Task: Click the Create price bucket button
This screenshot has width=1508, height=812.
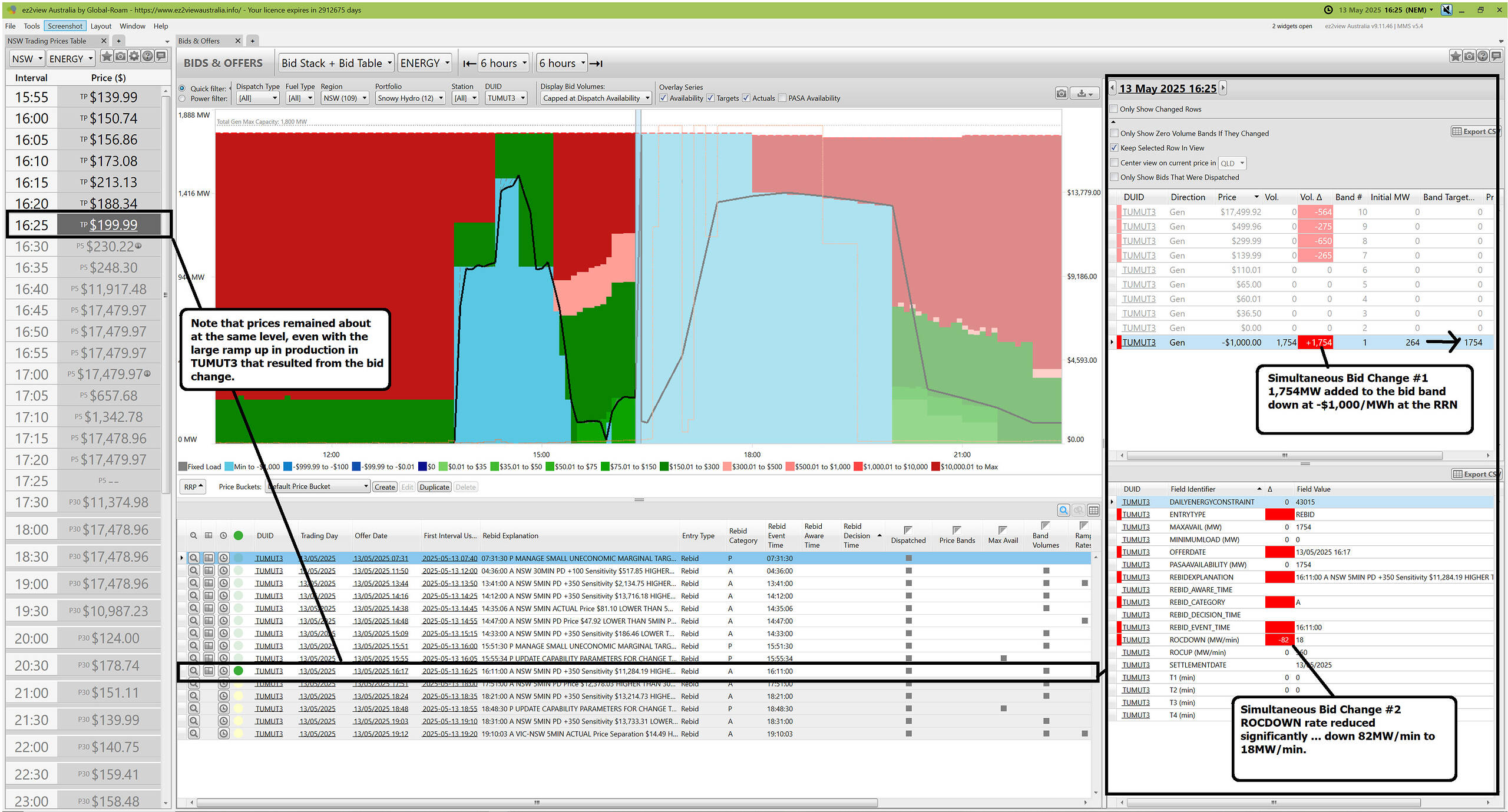Action: [385, 487]
